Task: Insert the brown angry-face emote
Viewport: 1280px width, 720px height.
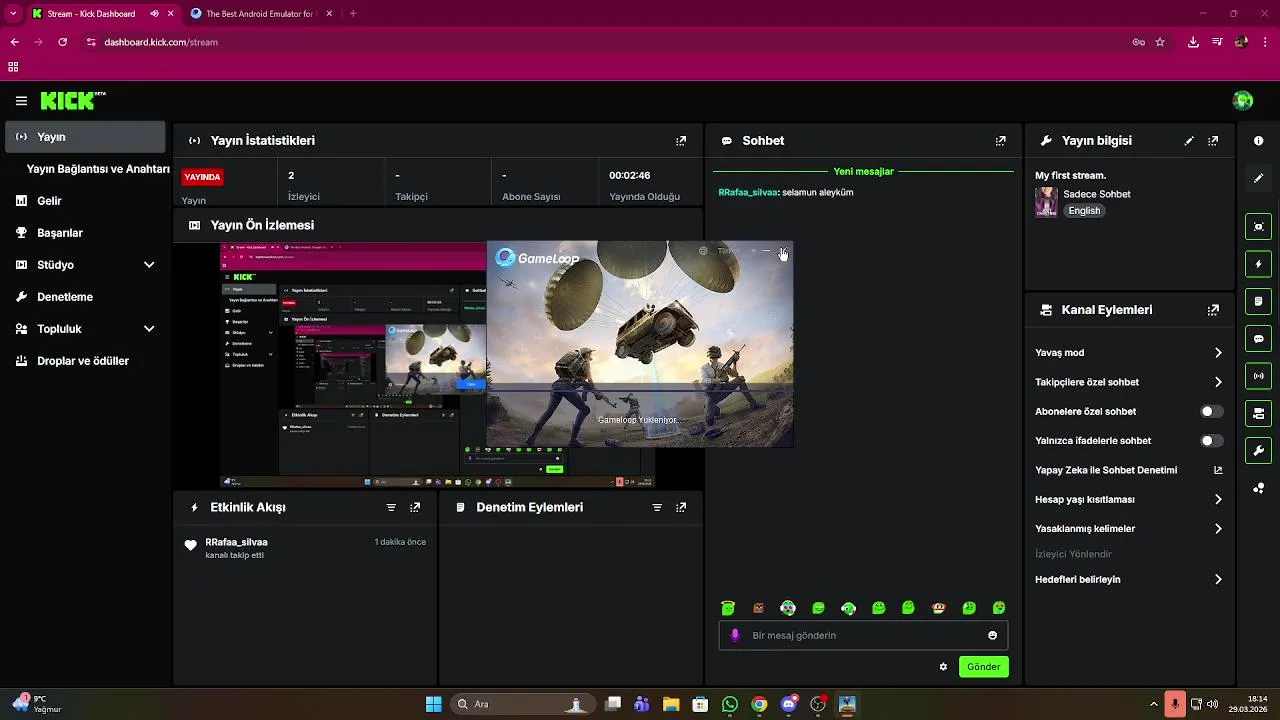Action: tap(758, 608)
